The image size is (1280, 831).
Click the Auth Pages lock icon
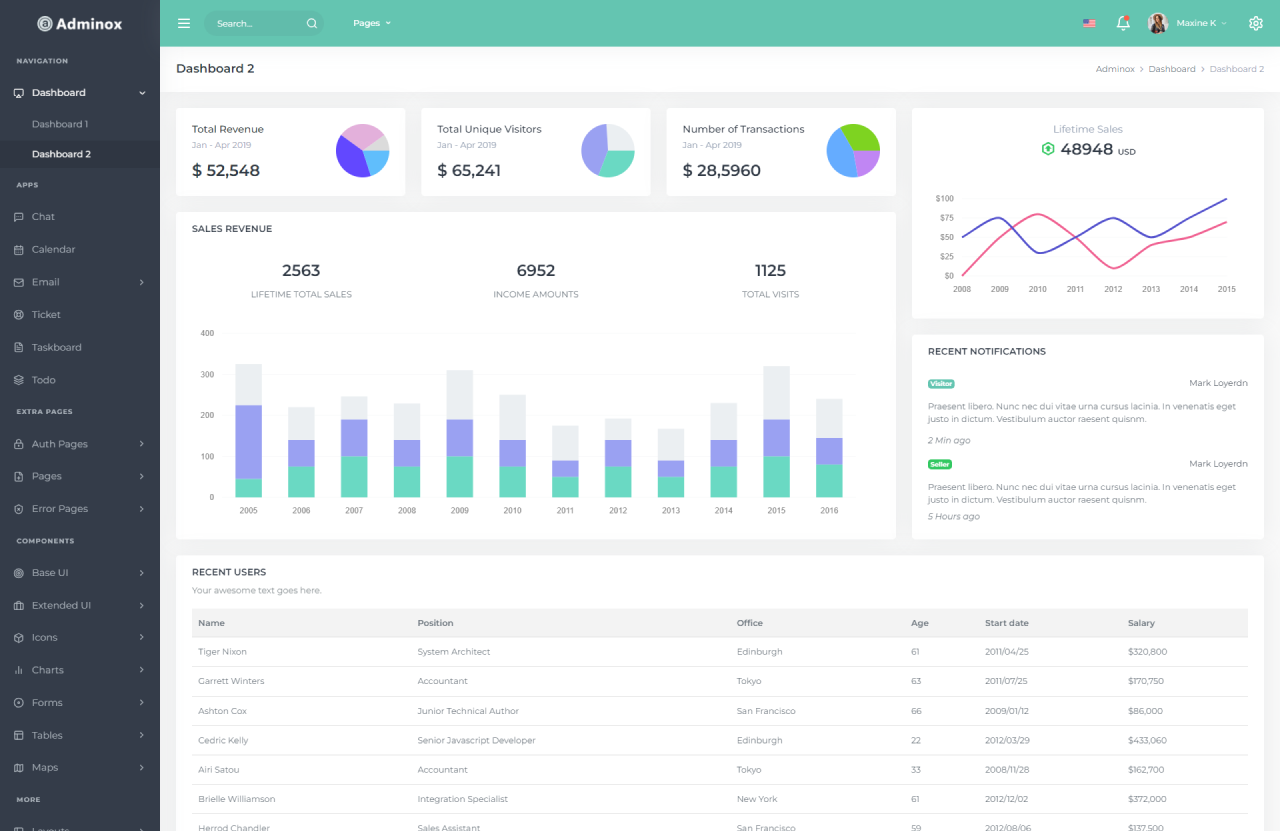point(19,444)
